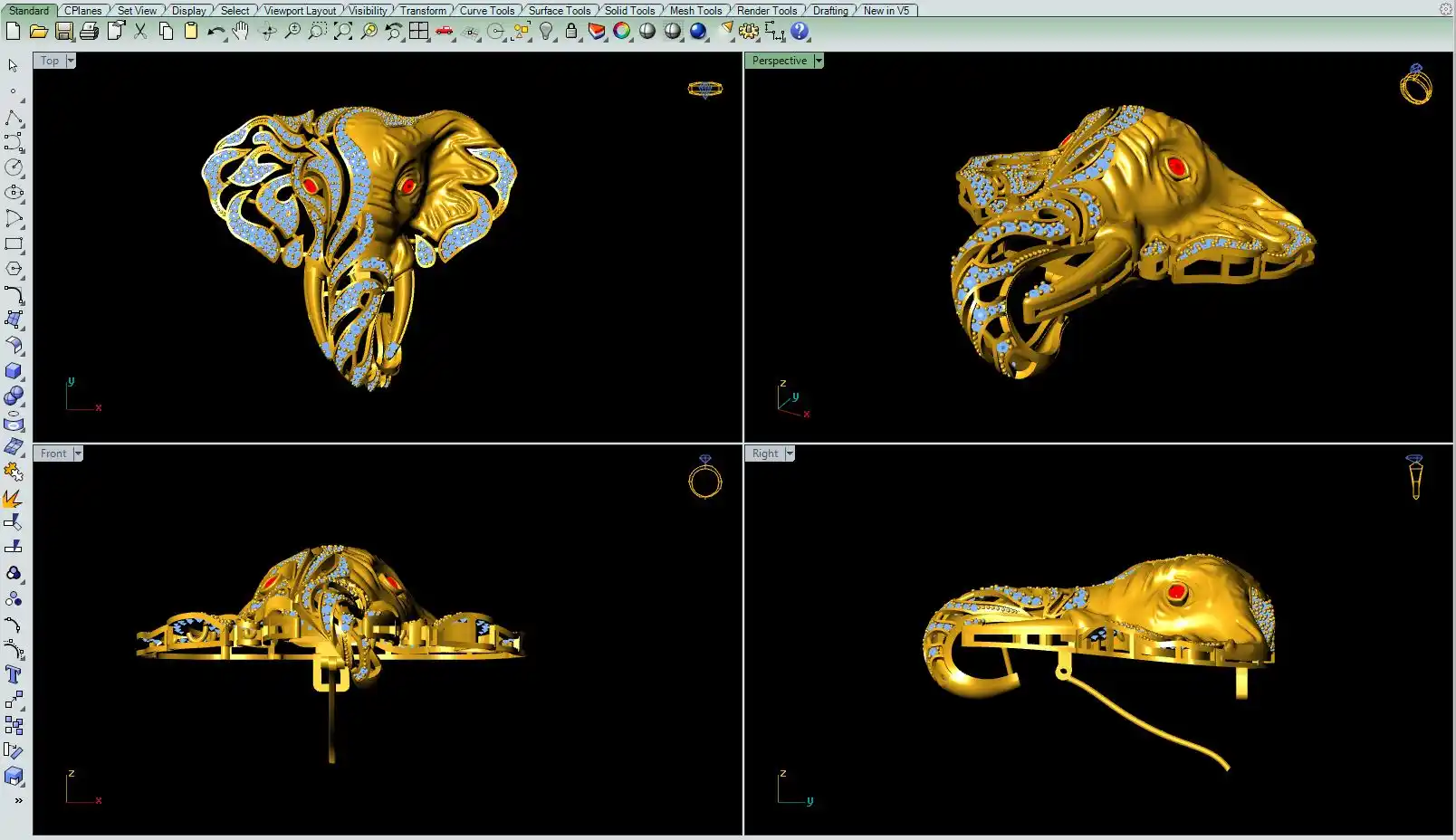The height and width of the screenshot is (840, 1456).
Task: Switch to the Surface Tools tab
Action: [x=559, y=11]
